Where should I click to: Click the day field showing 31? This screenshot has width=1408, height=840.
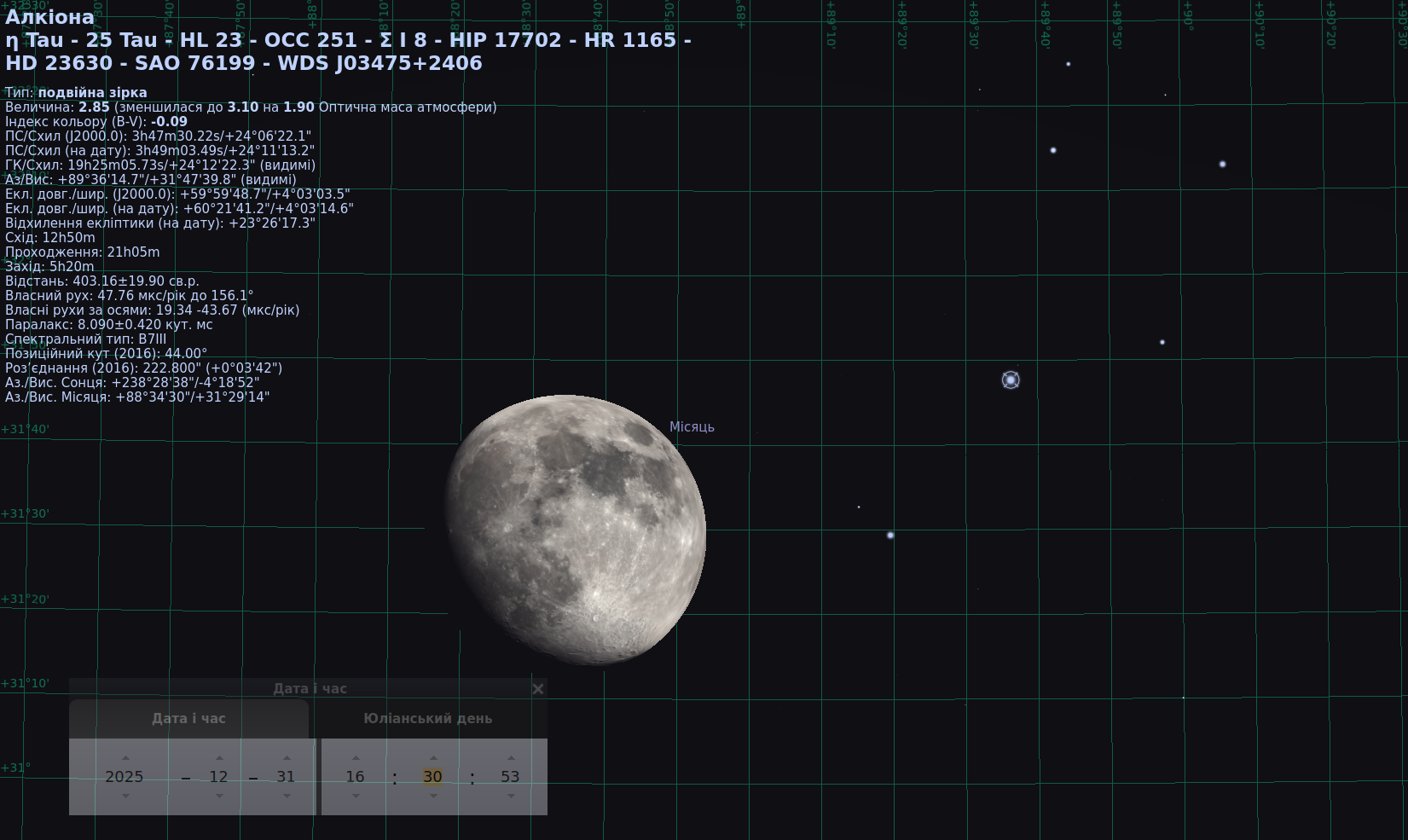click(x=286, y=777)
